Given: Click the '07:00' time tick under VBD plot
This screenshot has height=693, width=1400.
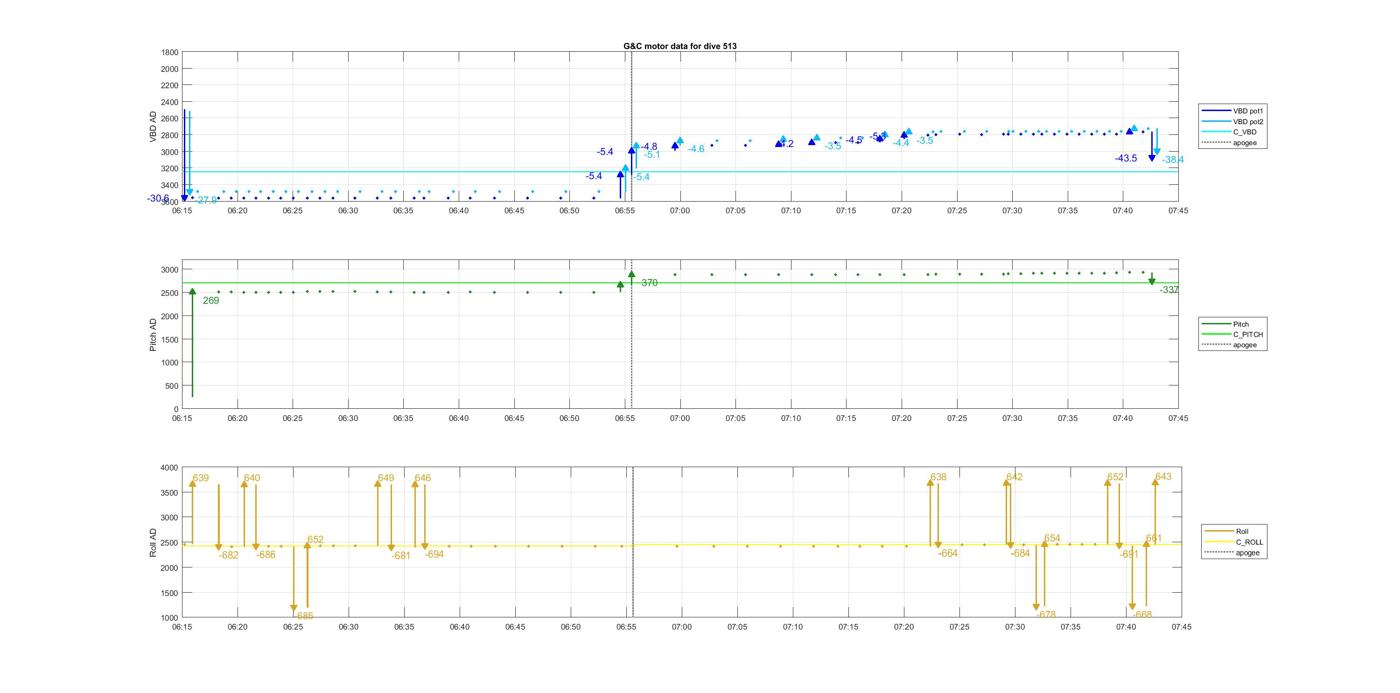Looking at the screenshot, I should click(680, 211).
